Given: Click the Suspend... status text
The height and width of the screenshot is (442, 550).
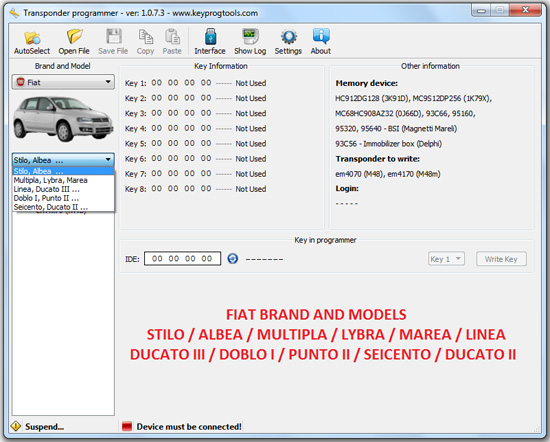Looking at the screenshot, I should click(44, 427).
